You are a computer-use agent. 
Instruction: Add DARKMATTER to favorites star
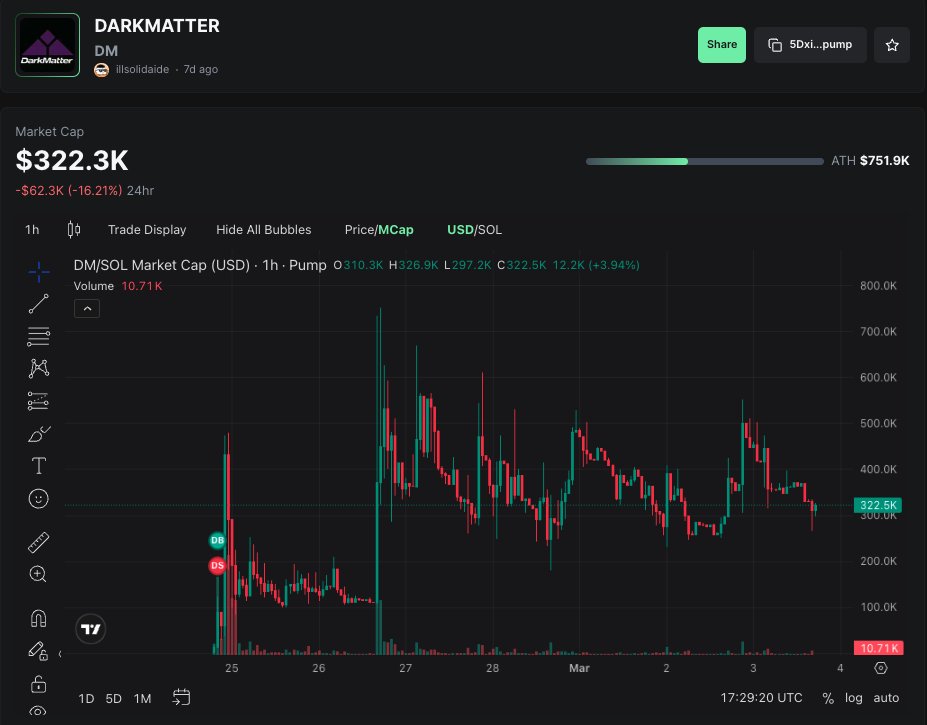click(892, 45)
